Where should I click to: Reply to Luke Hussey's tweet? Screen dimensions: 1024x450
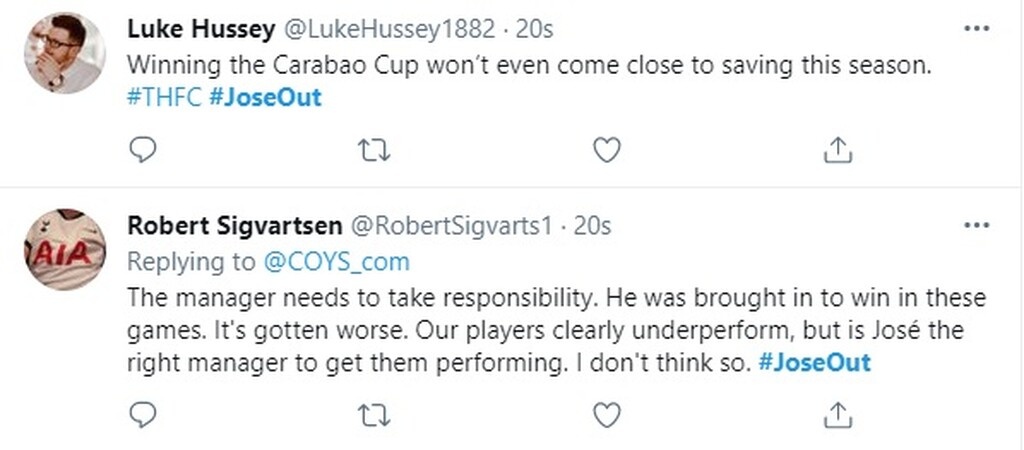(144, 150)
